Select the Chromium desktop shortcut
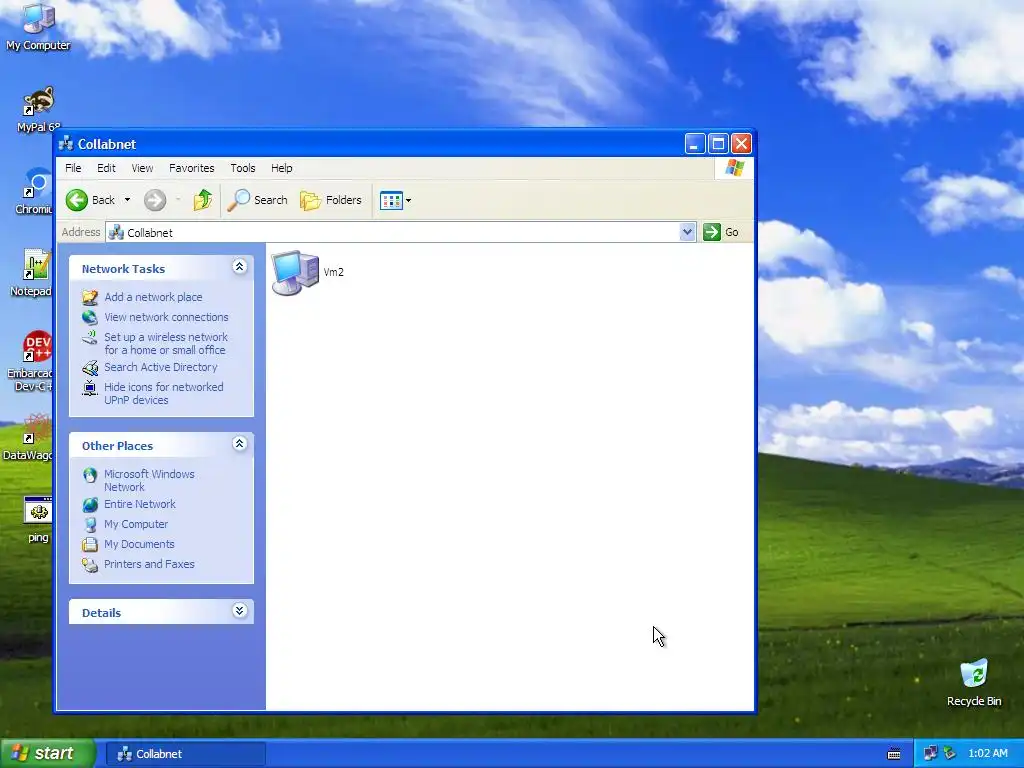The width and height of the screenshot is (1024, 768). (x=34, y=191)
